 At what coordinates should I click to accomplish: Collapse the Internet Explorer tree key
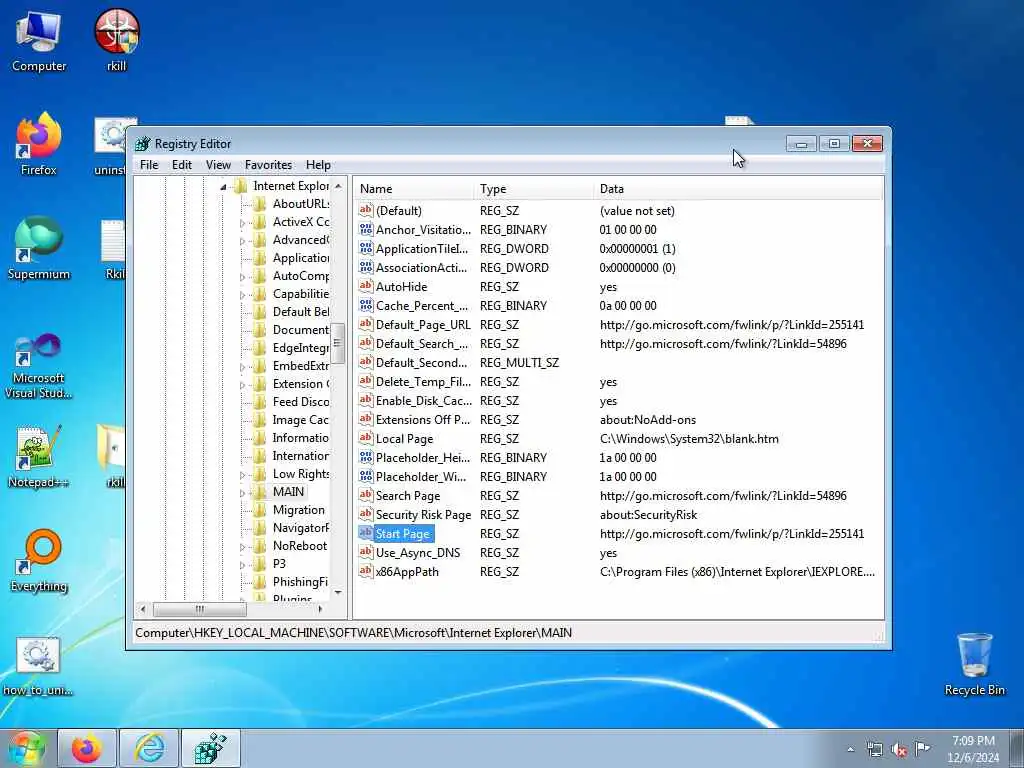[223, 187]
